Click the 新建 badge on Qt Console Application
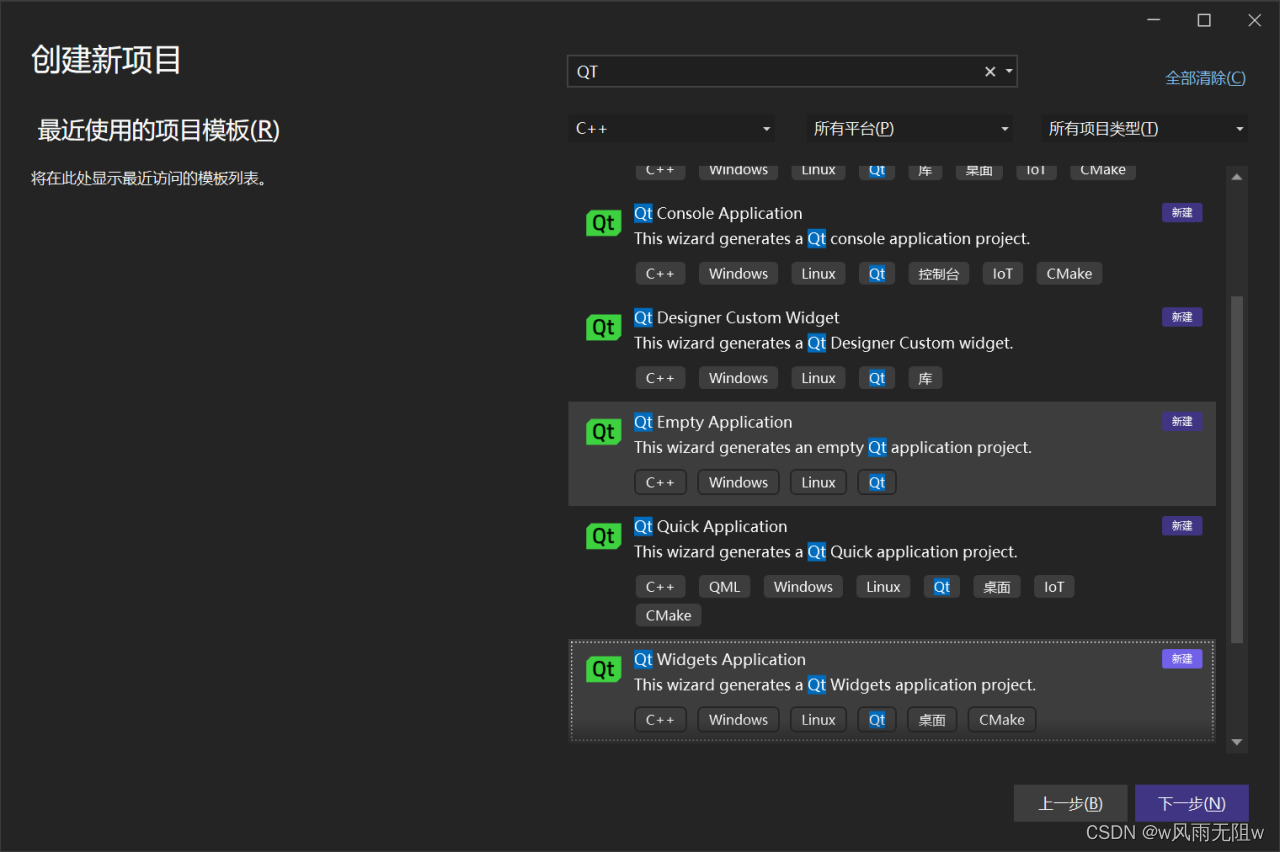 (x=1182, y=213)
